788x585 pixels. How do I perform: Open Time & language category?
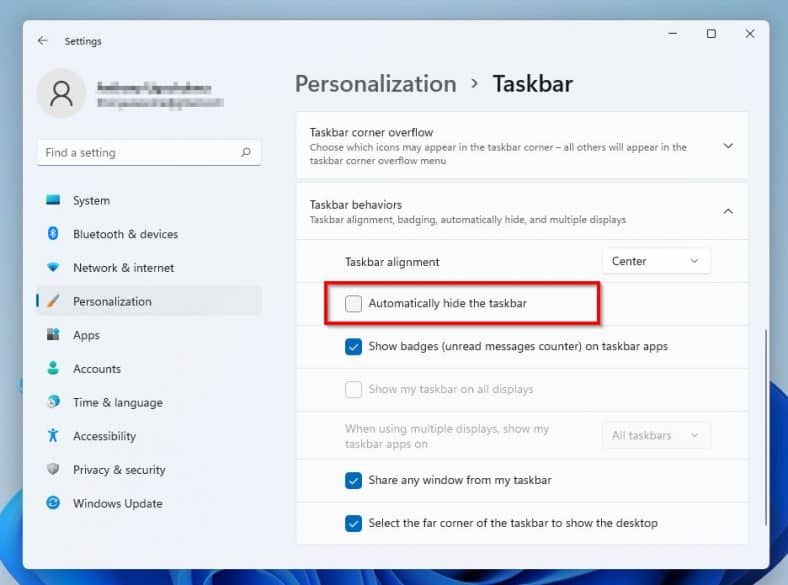pos(149,402)
